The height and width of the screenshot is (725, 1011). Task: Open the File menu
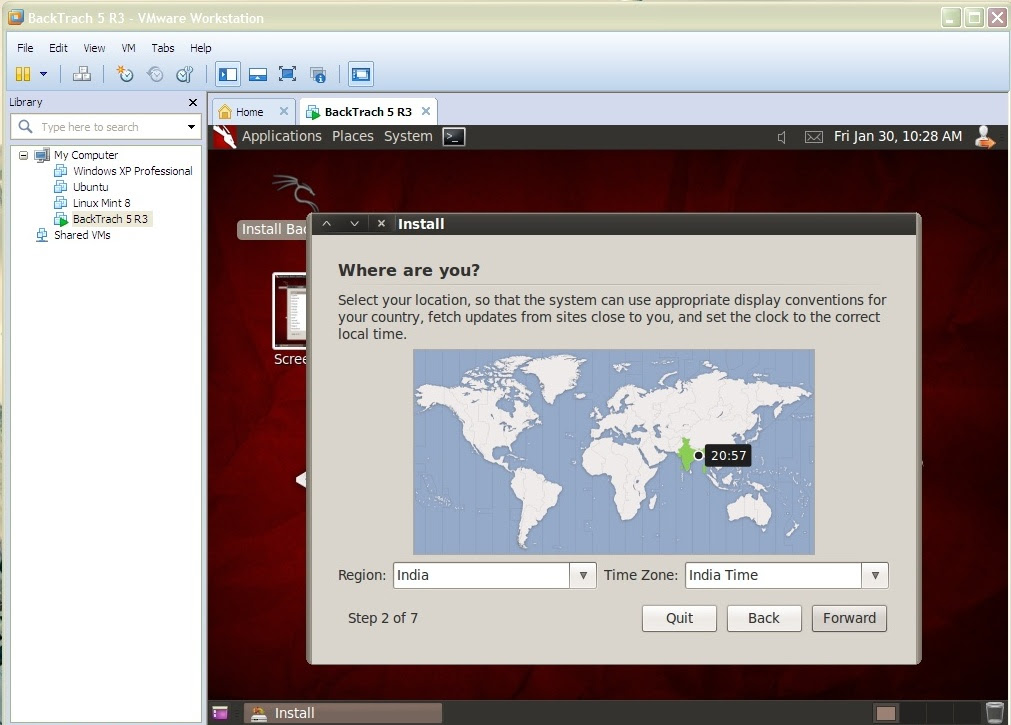click(x=25, y=48)
